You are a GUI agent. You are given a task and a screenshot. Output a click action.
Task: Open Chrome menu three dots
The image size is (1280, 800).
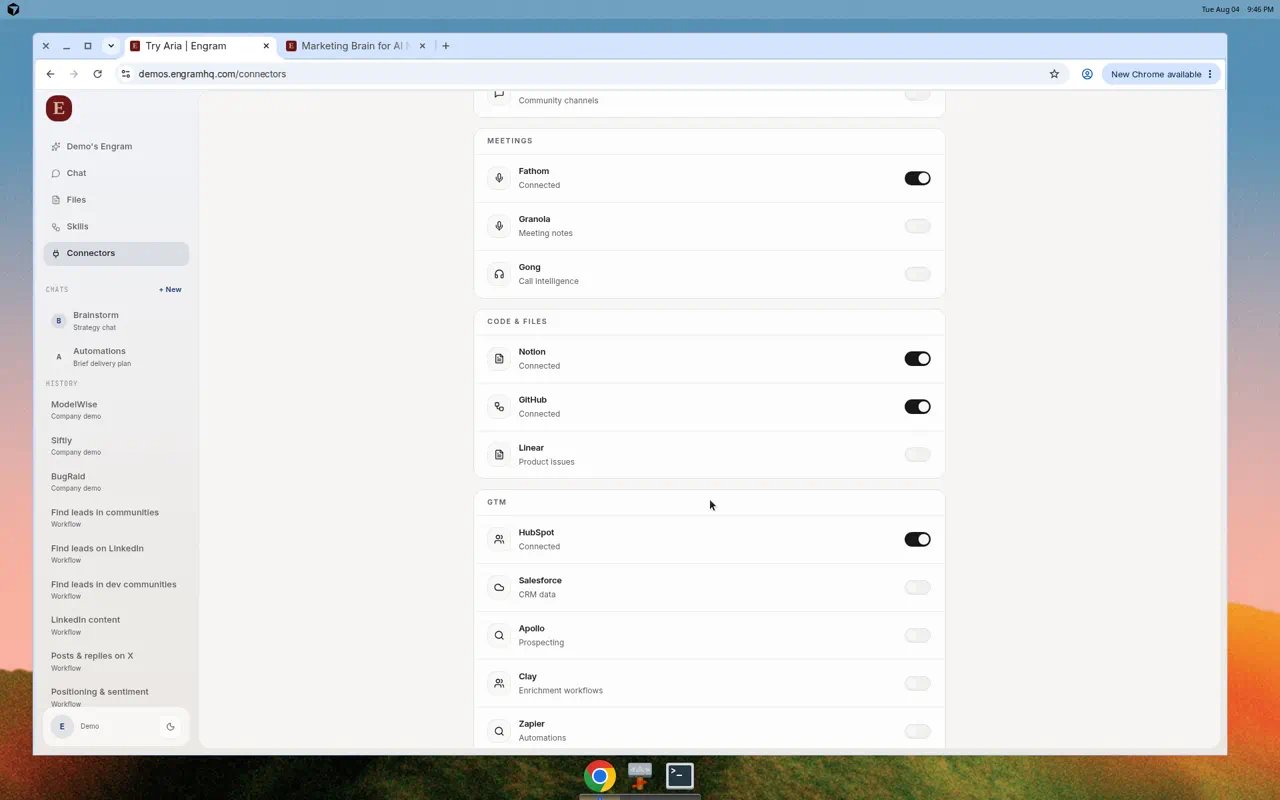(x=1210, y=74)
